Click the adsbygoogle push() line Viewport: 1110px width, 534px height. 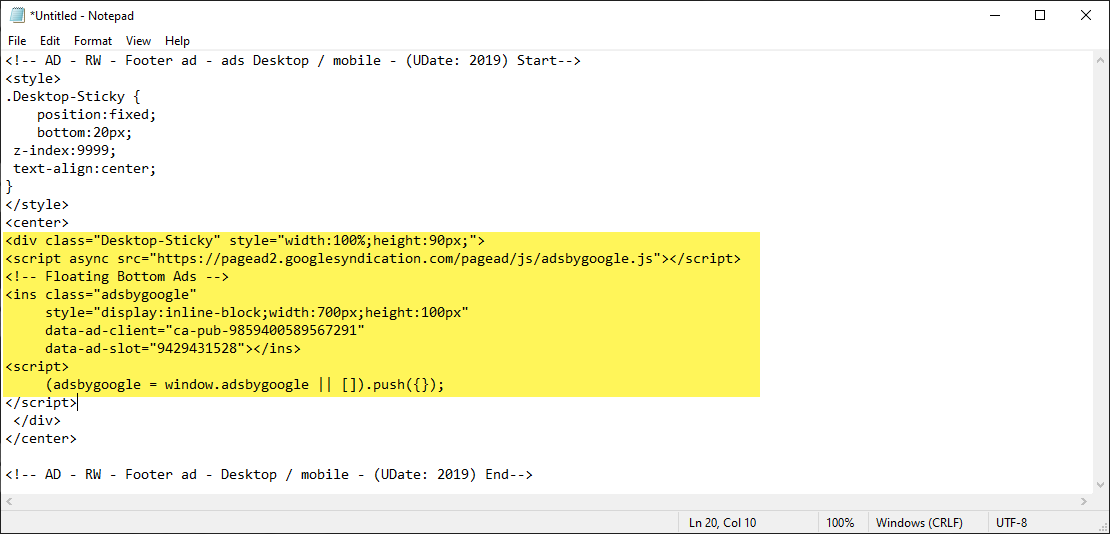(245, 385)
